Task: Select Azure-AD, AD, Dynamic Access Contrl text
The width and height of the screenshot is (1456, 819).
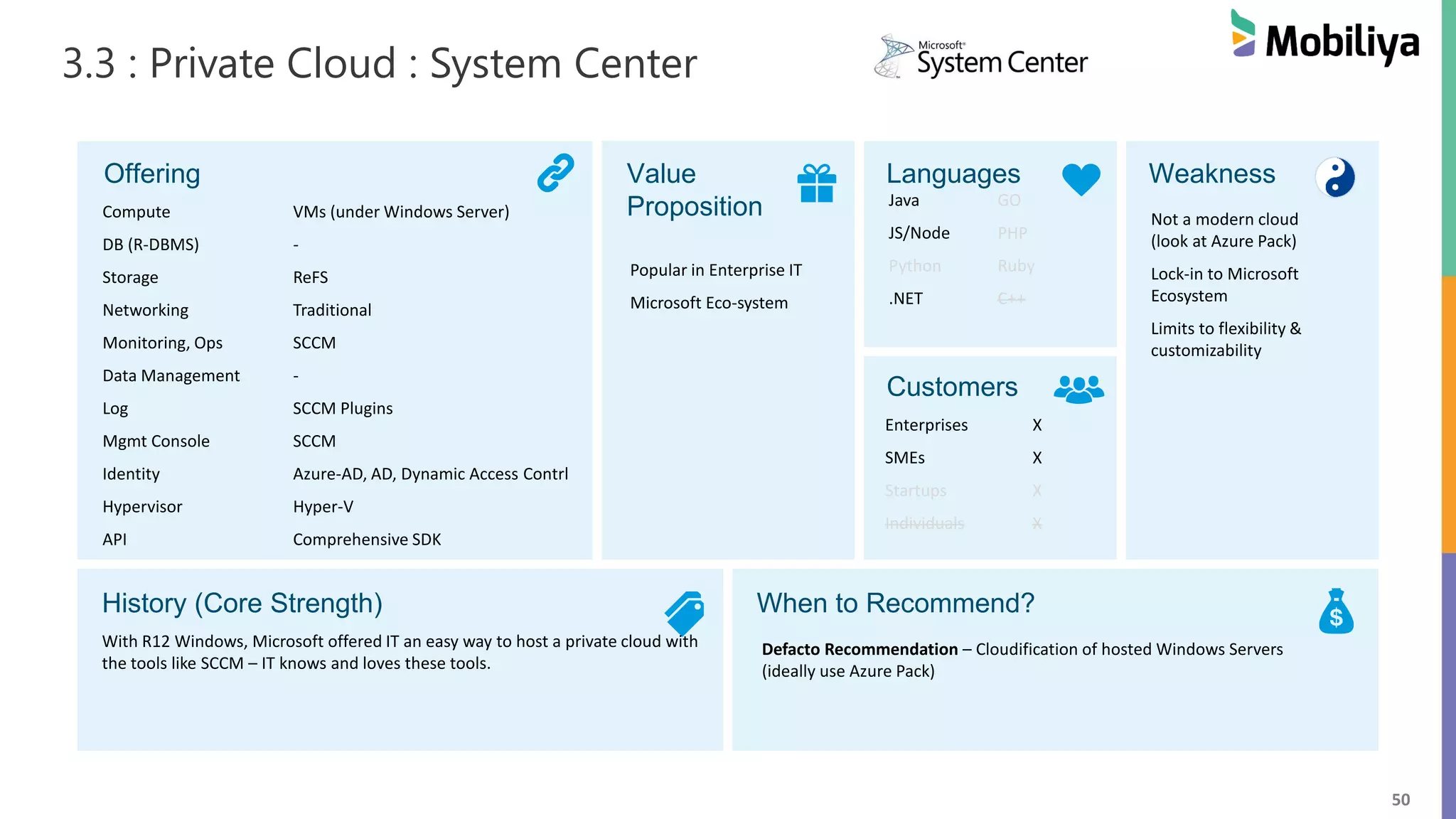Action: click(x=431, y=474)
